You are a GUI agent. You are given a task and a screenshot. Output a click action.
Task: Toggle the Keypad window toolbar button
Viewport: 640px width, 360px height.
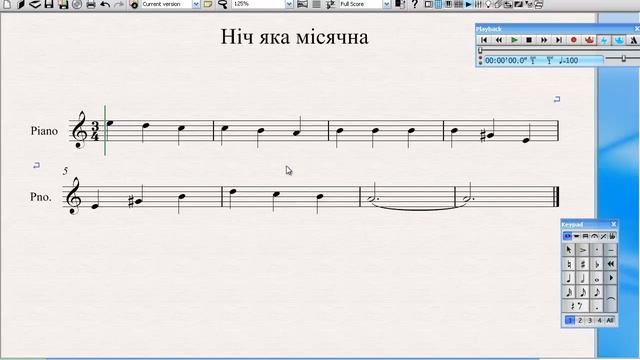pyautogui.click(x=438, y=4)
